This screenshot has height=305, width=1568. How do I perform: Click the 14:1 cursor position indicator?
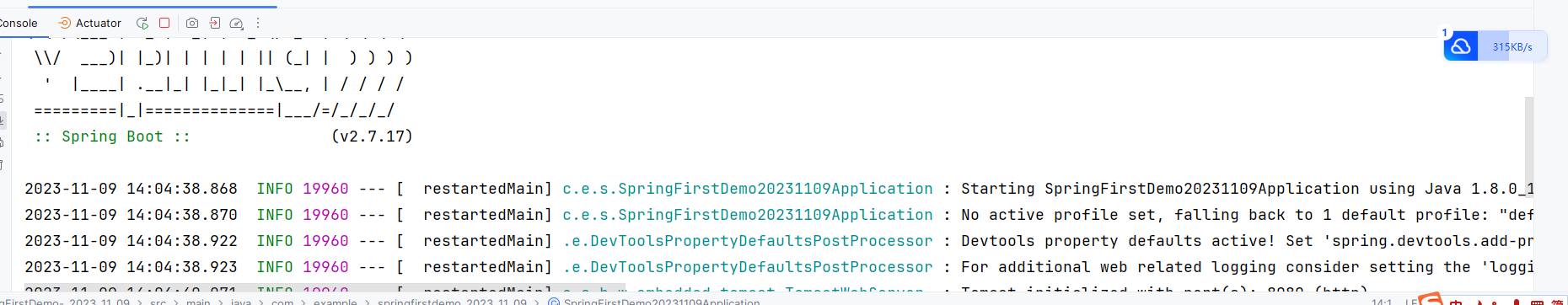pyautogui.click(x=1382, y=301)
